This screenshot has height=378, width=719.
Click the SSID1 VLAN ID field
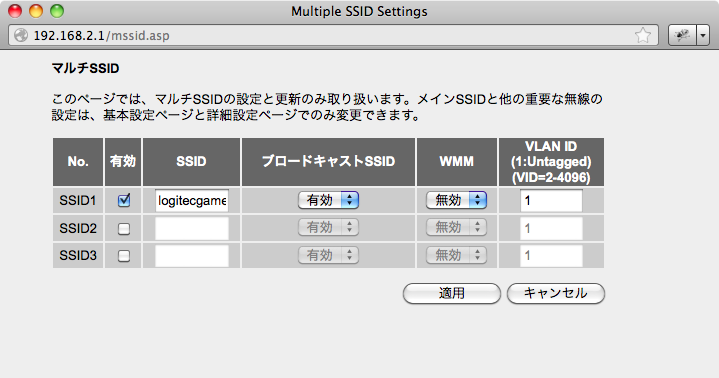coord(551,201)
